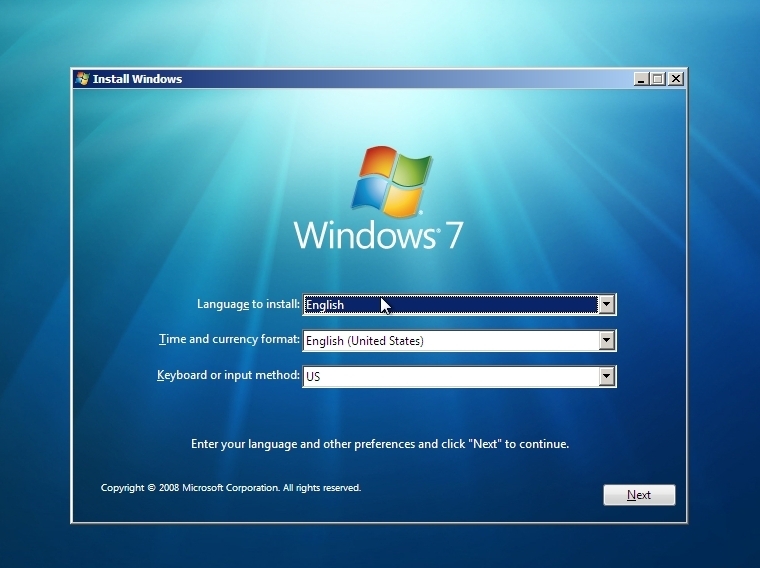Maximize the Install Windows window

(x=658, y=79)
